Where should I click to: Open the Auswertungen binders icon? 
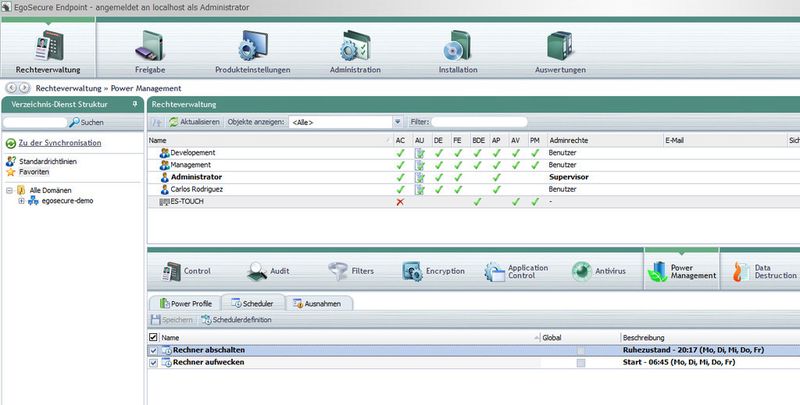tap(560, 46)
